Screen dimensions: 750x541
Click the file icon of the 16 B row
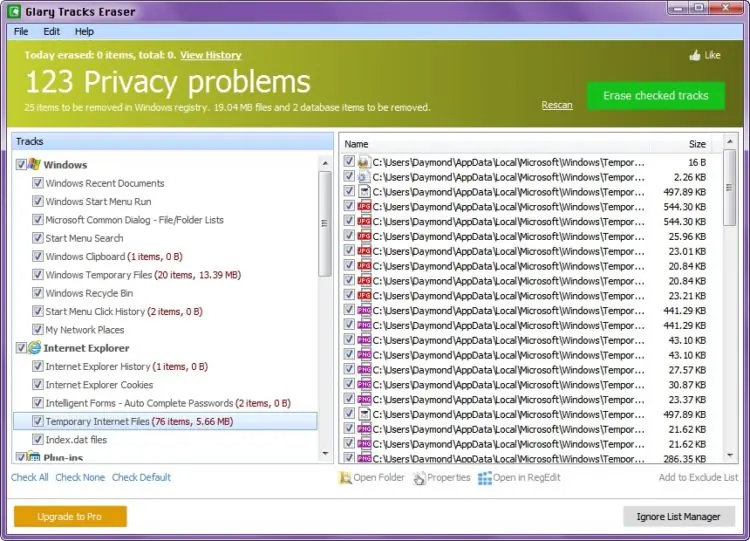point(364,162)
